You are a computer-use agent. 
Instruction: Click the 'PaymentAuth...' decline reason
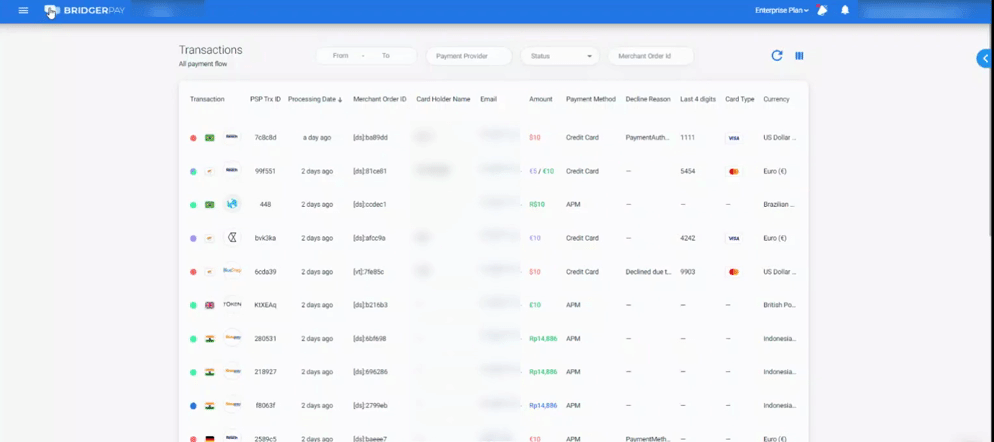pos(647,138)
